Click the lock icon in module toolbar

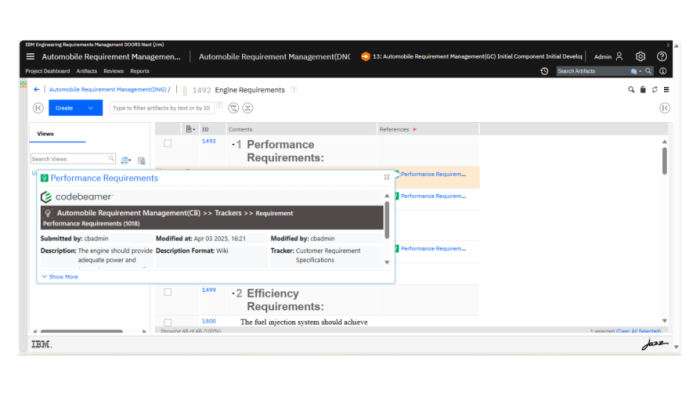(x=642, y=90)
